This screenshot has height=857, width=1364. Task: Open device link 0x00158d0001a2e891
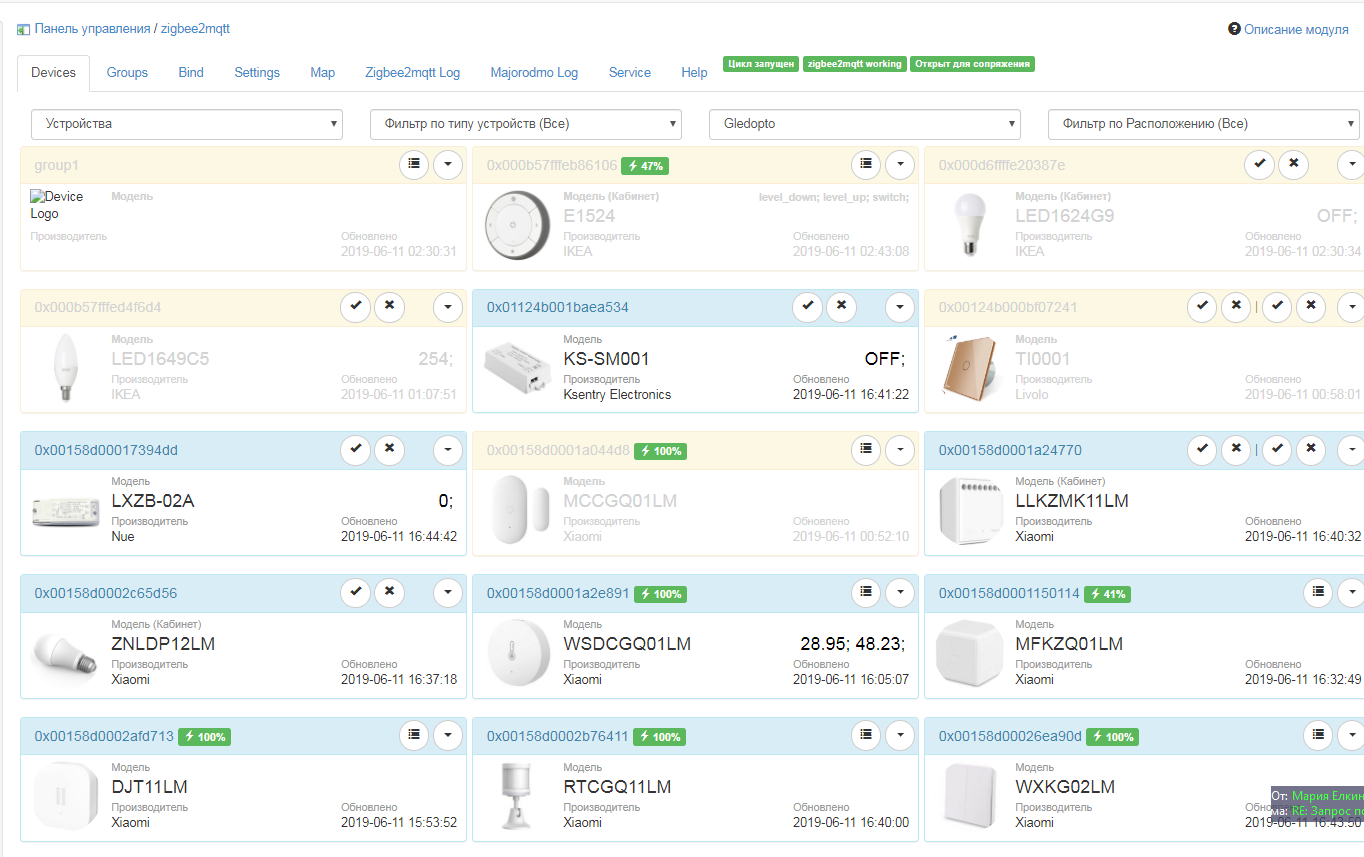[558, 593]
